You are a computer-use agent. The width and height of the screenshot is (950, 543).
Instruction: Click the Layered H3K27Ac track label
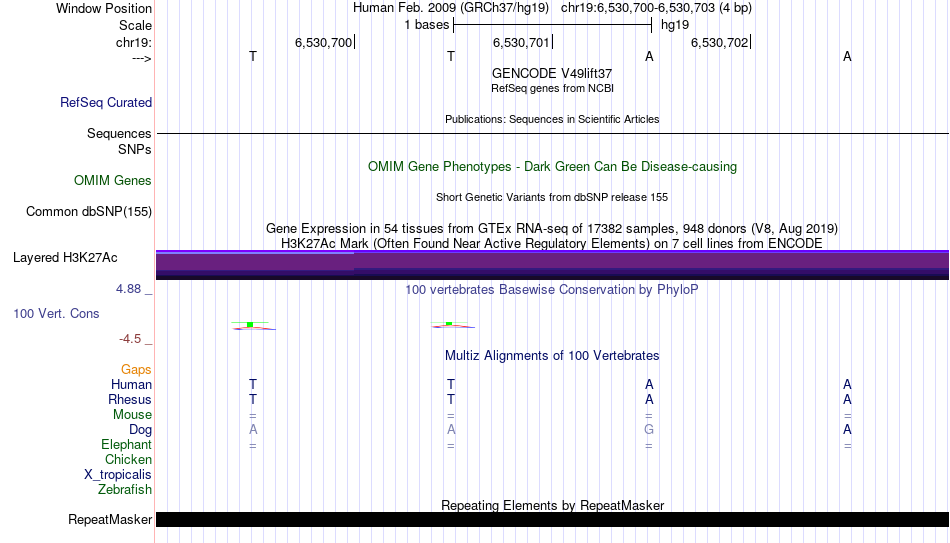click(65, 258)
